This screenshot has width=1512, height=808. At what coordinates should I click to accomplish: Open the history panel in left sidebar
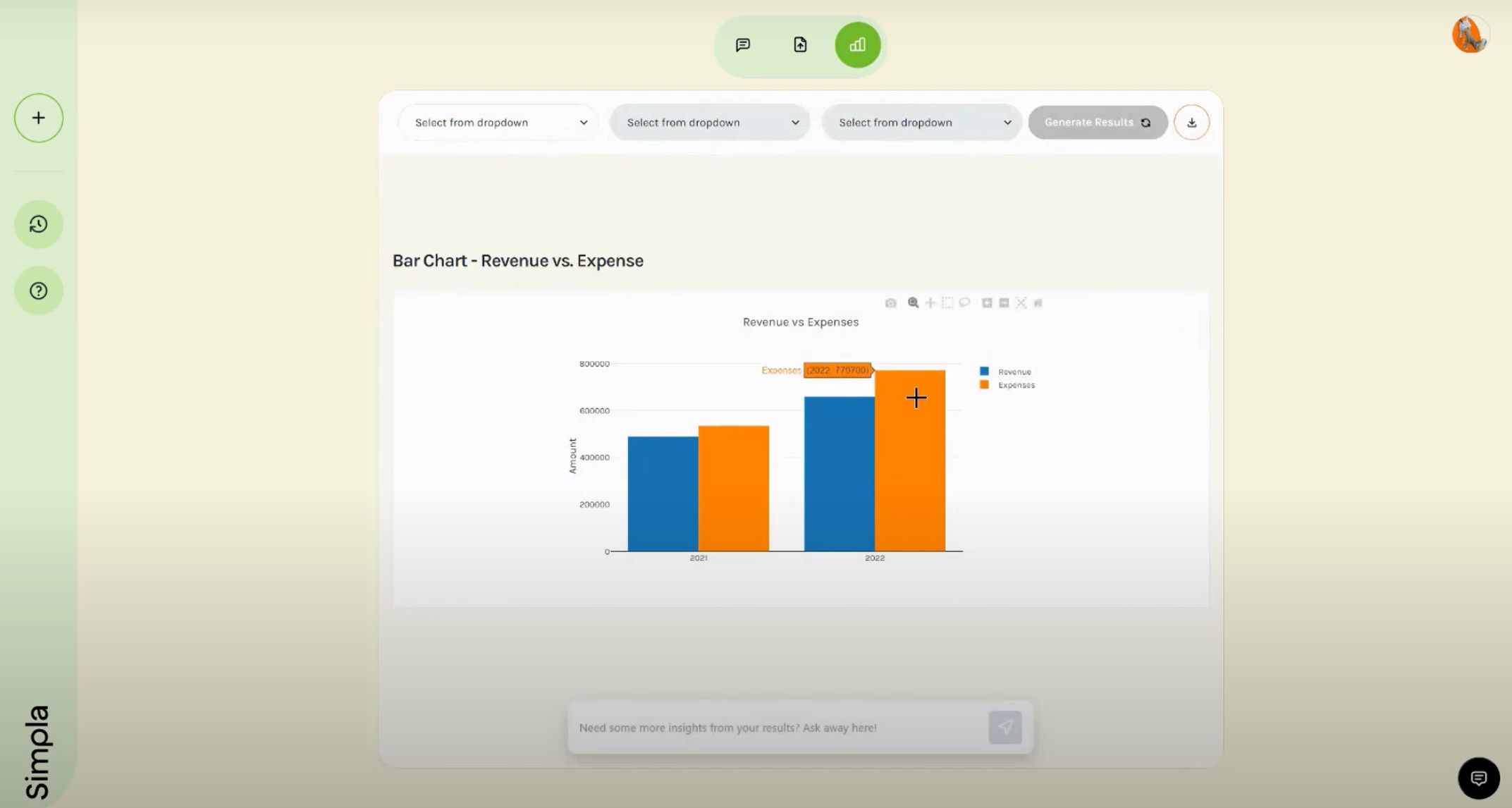point(38,224)
